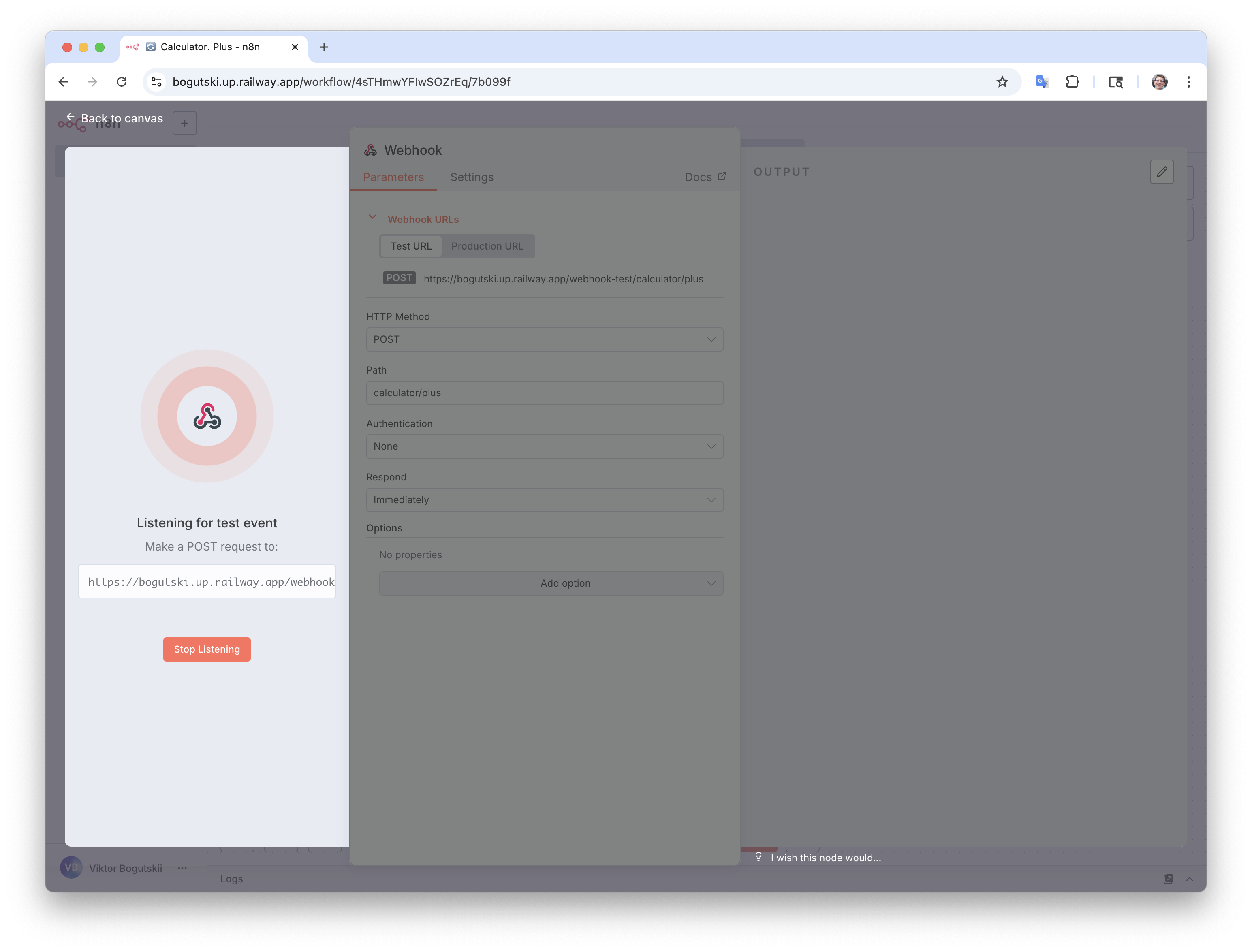Expand the Logs panel chevron

(x=1189, y=879)
